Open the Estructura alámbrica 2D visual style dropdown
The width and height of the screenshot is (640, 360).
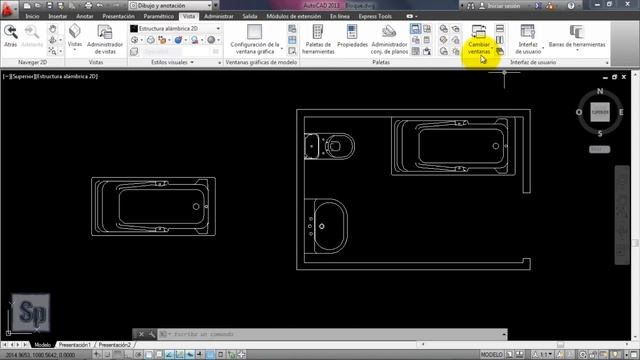(176, 29)
